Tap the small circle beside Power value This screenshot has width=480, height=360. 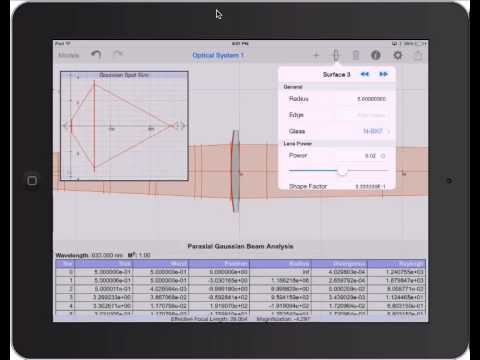[x=383, y=156]
